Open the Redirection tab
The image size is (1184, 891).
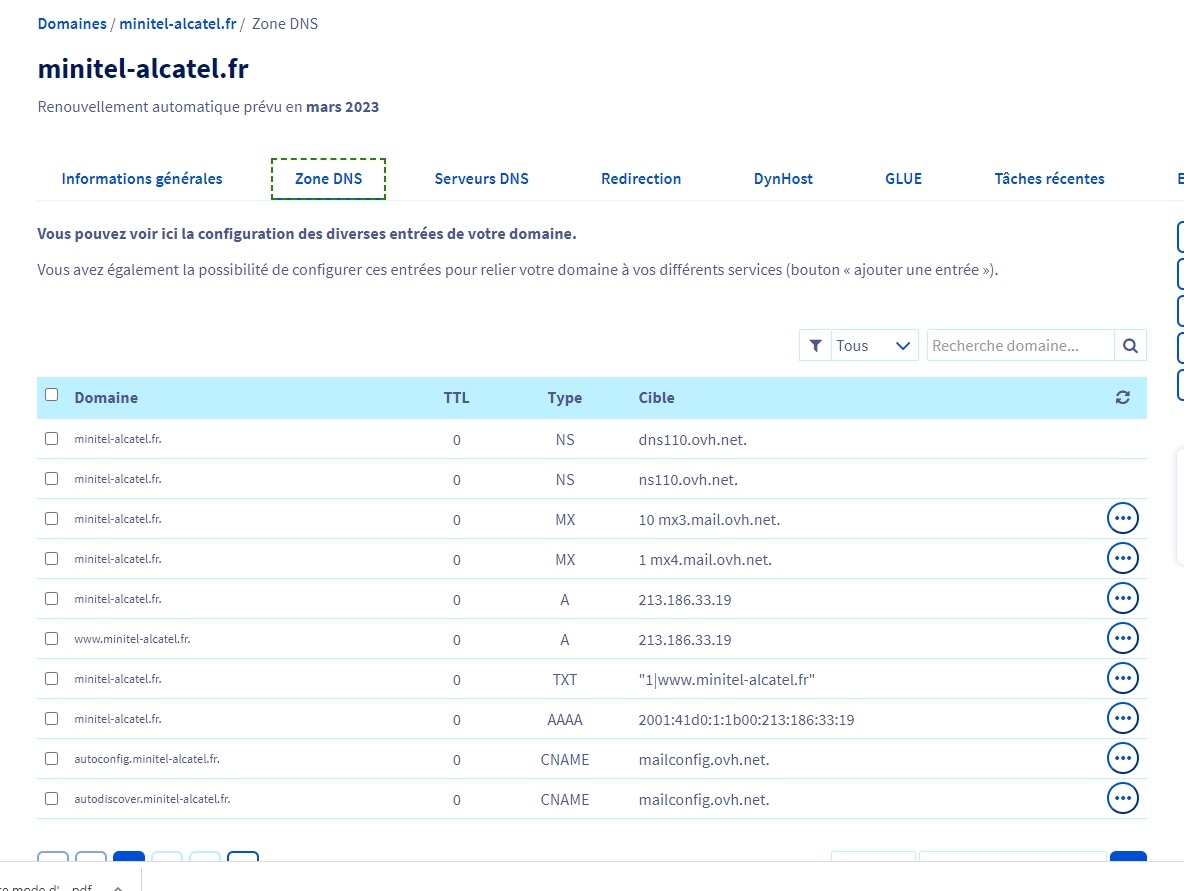tap(641, 179)
